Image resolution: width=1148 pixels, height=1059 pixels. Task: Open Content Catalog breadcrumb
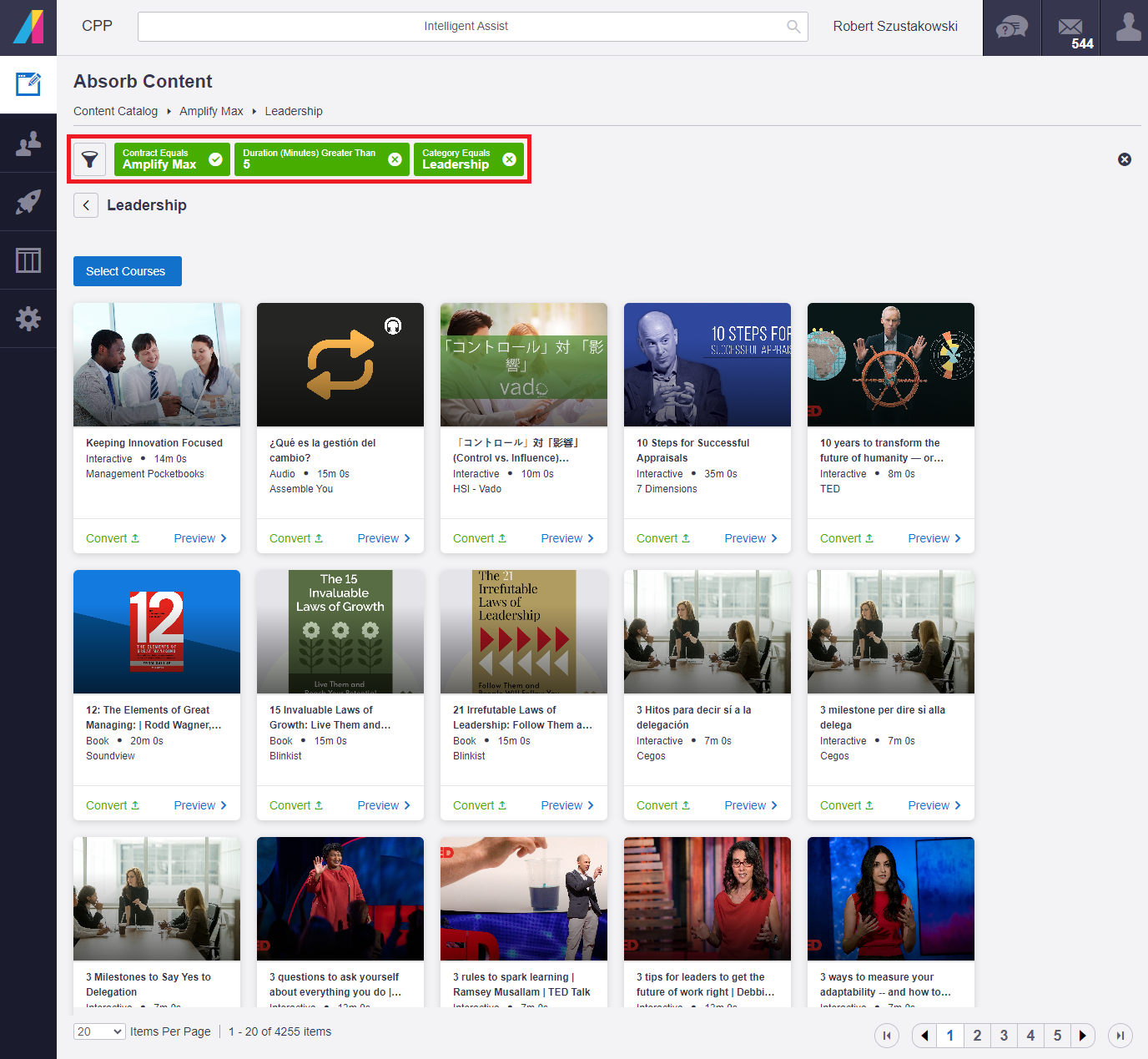click(115, 111)
